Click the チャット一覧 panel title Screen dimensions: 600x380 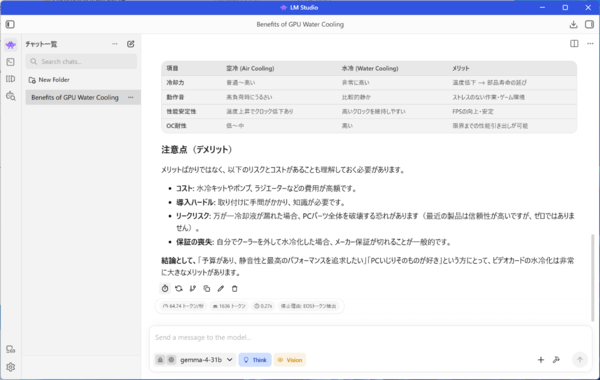[41, 44]
